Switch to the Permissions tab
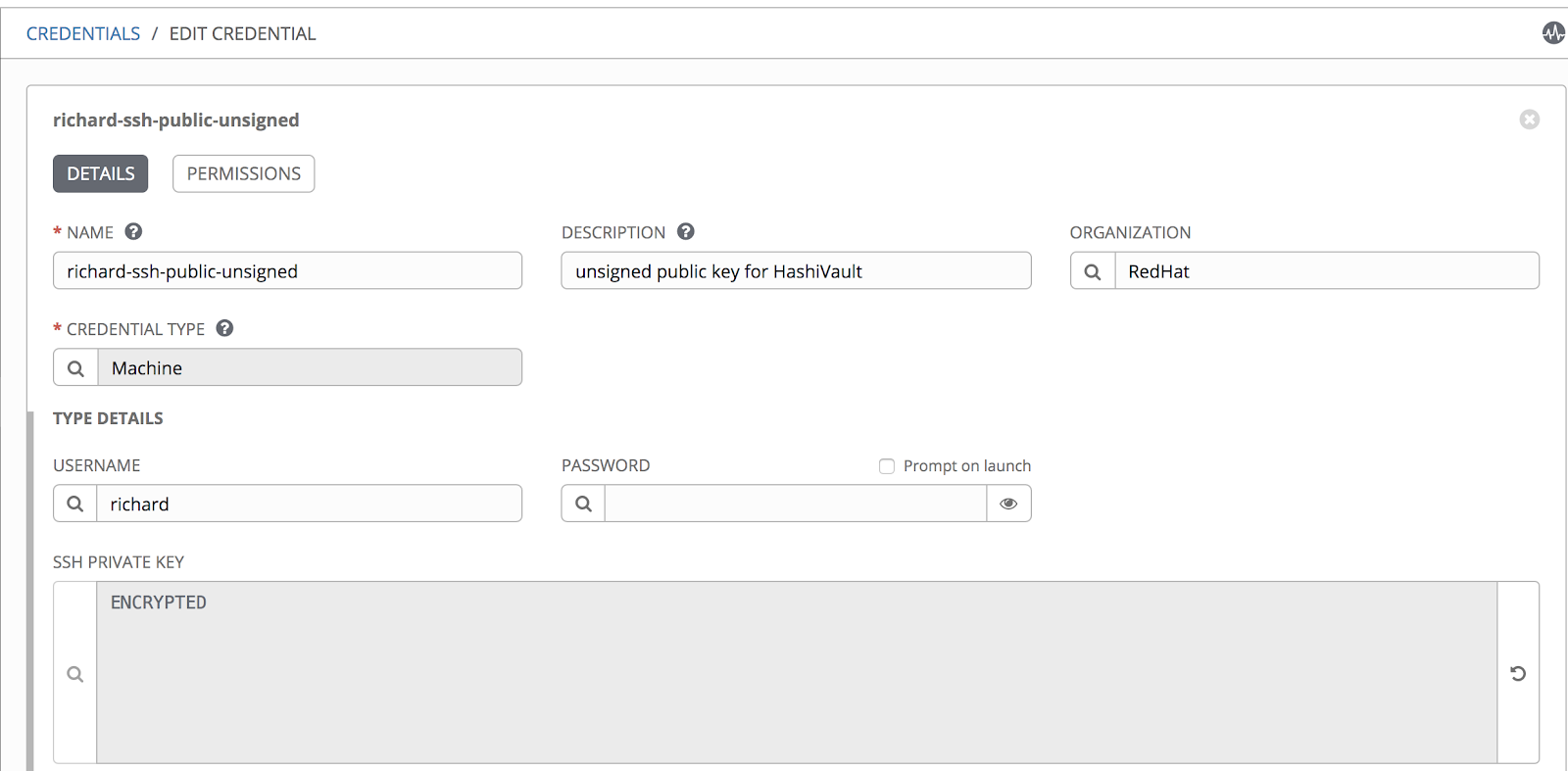 tap(243, 173)
